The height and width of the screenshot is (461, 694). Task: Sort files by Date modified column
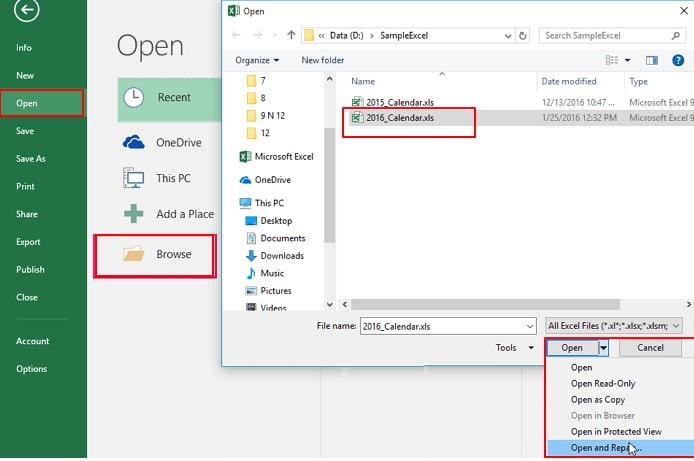tap(569, 81)
